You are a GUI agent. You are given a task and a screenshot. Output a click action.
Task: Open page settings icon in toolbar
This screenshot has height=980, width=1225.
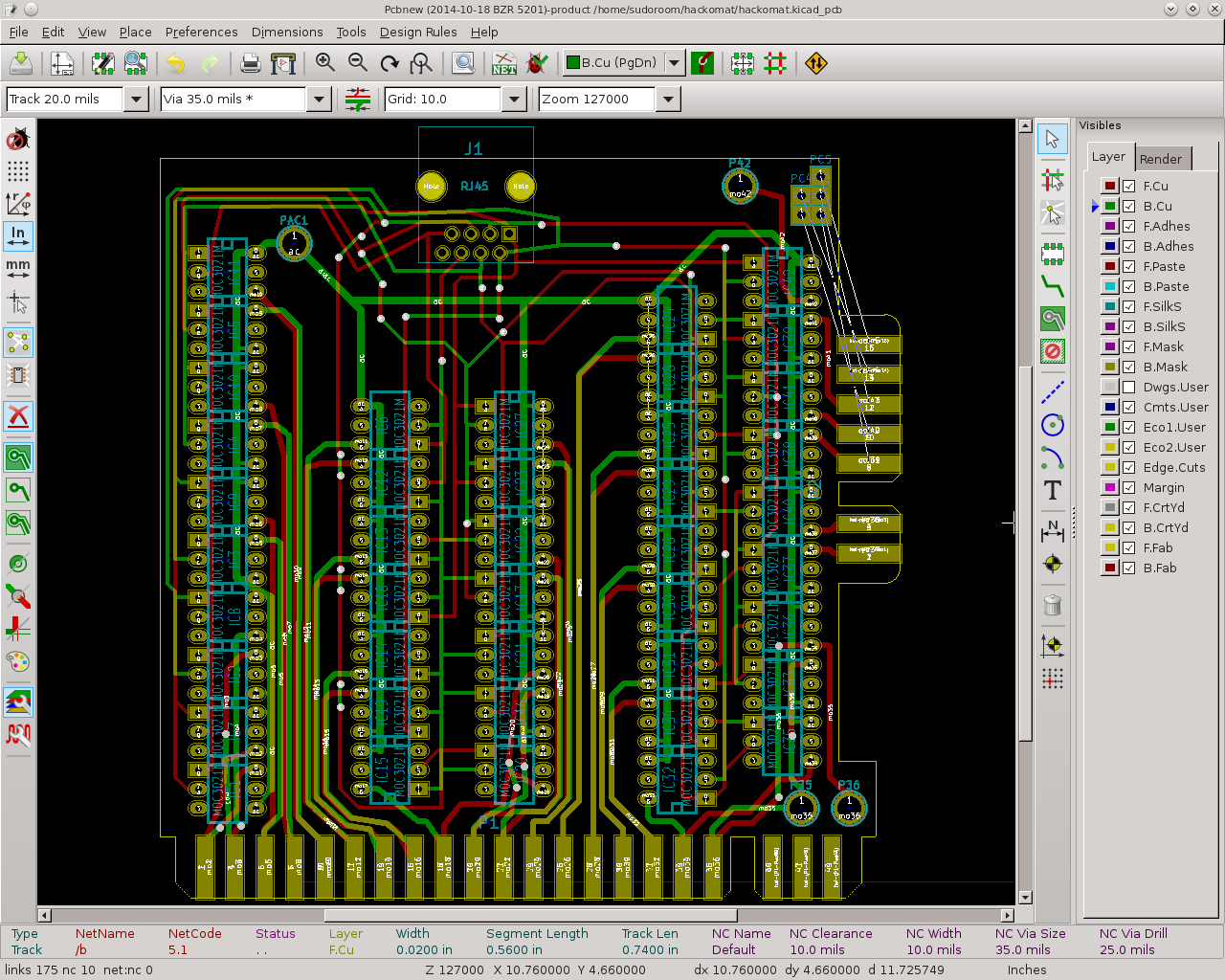point(62,63)
